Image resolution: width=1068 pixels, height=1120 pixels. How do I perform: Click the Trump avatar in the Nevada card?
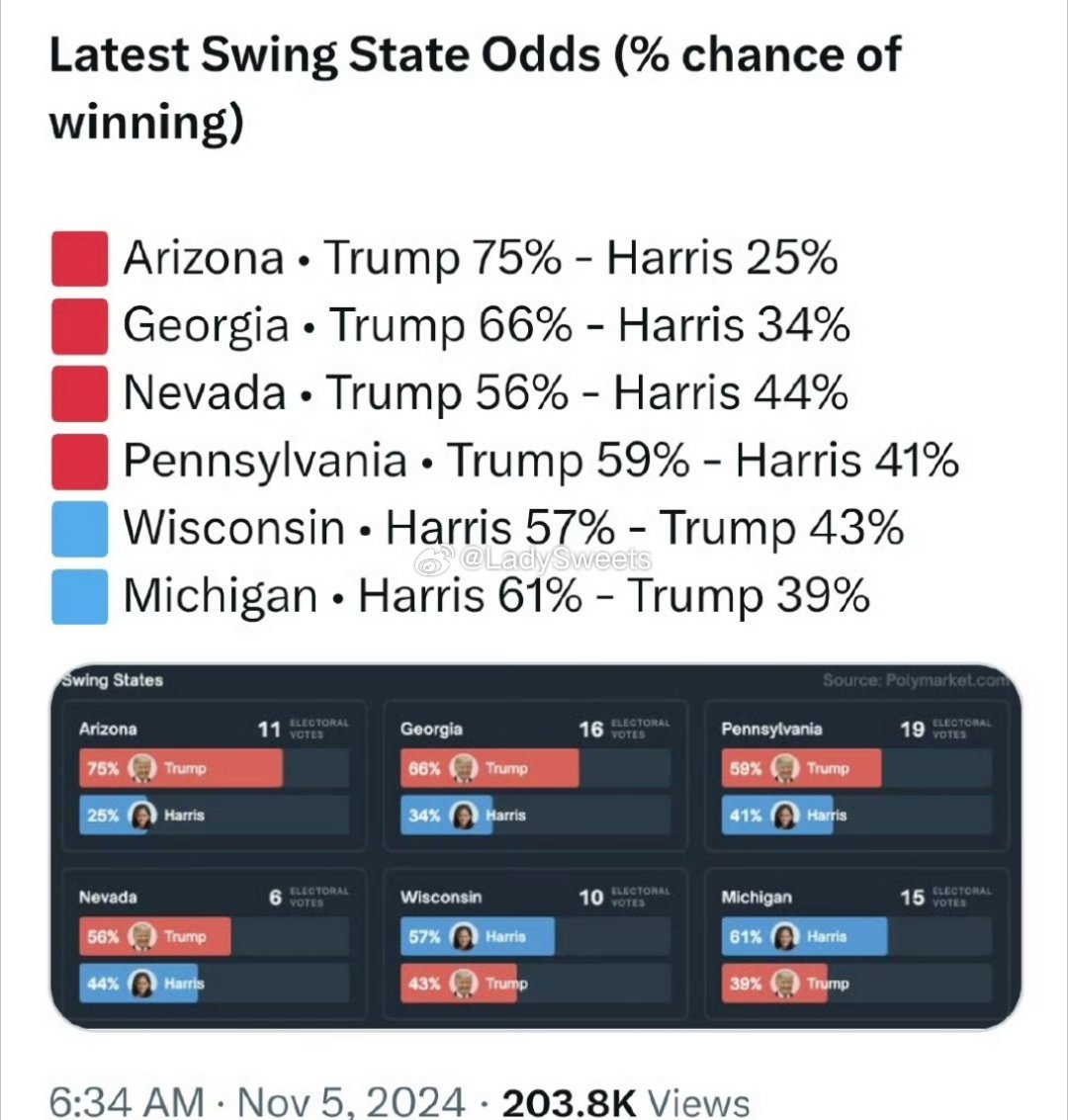pos(143,936)
